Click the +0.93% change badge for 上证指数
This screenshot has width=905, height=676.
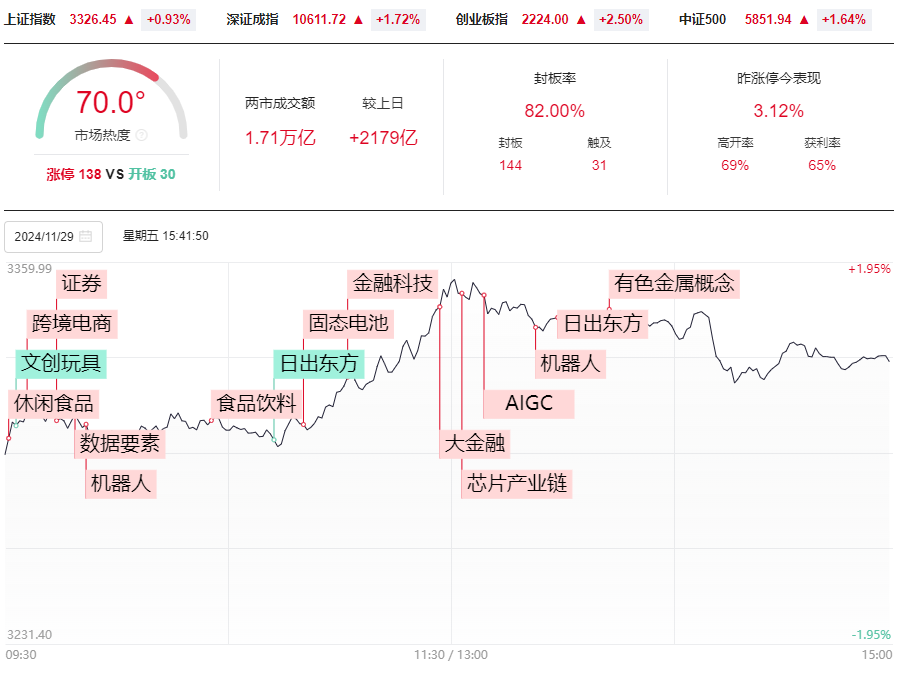(169, 20)
